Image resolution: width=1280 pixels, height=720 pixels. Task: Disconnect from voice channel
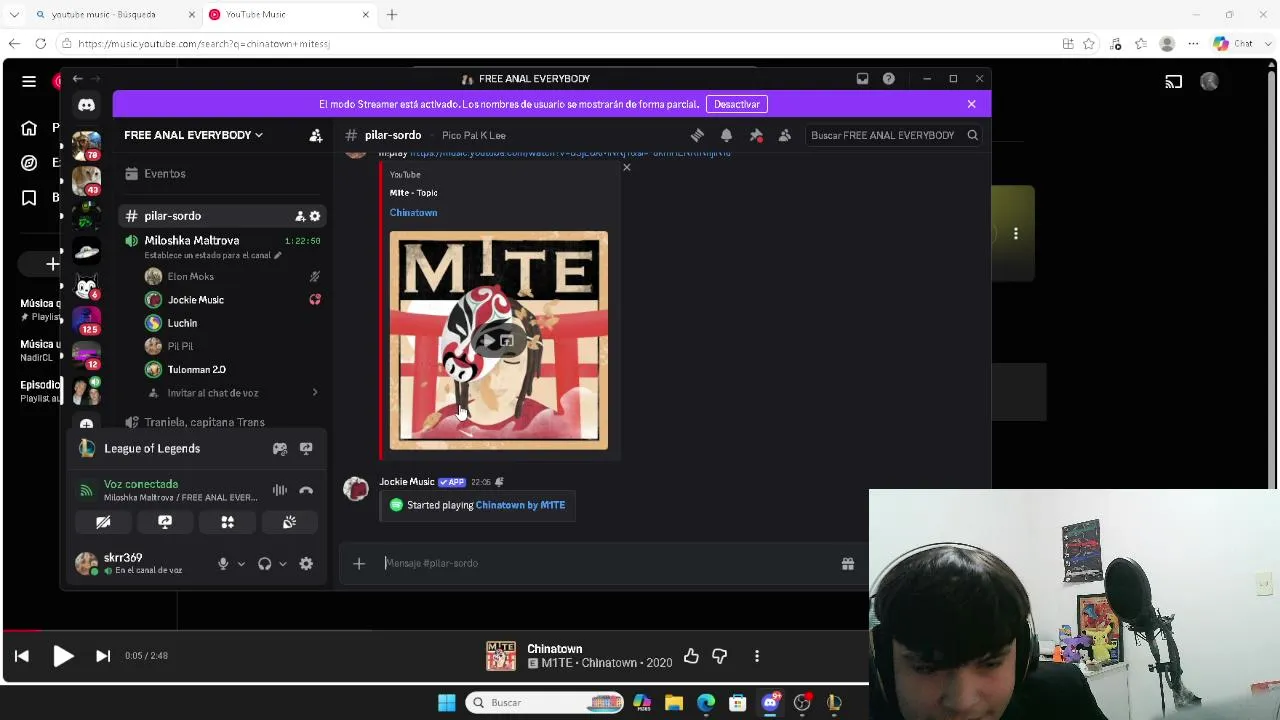[306, 490]
